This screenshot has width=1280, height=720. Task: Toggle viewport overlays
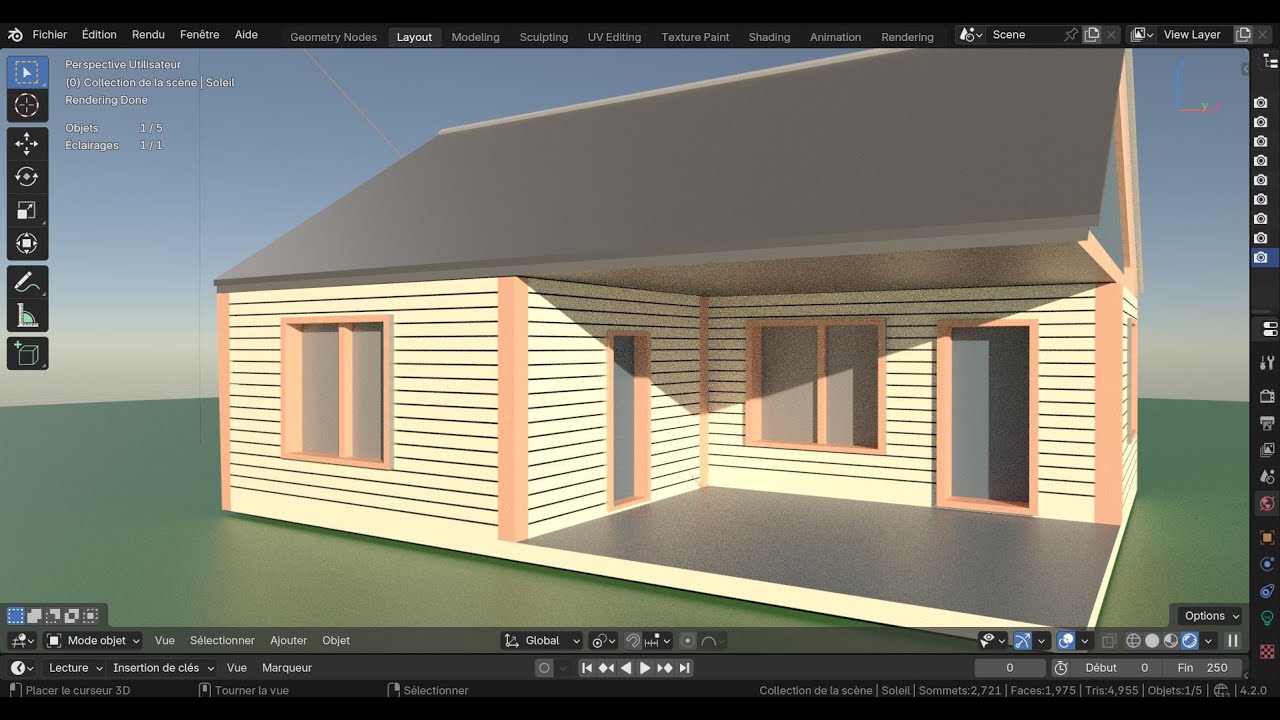(1066, 641)
